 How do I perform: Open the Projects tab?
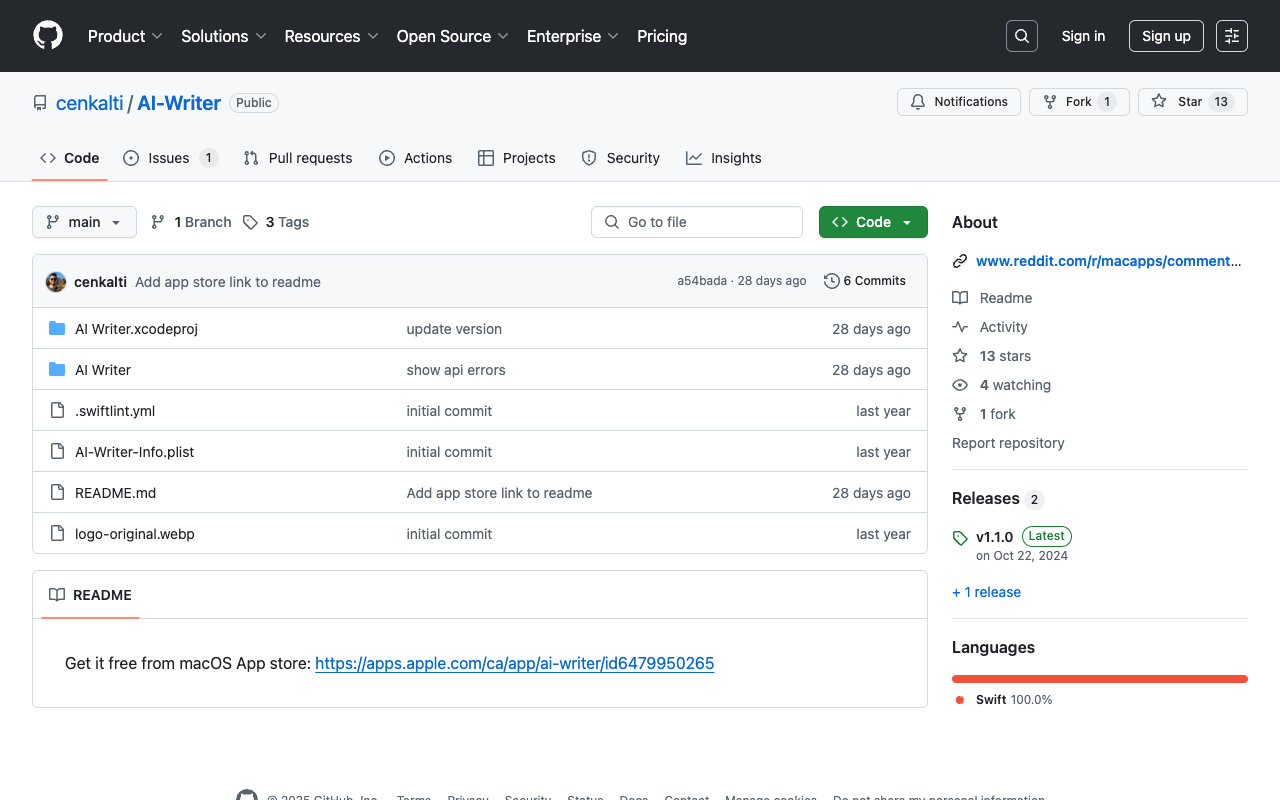click(x=517, y=158)
